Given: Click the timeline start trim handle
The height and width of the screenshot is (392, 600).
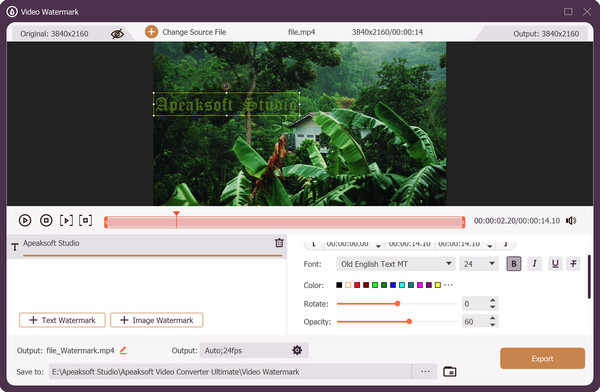Looking at the screenshot, I should [x=106, y=222].
